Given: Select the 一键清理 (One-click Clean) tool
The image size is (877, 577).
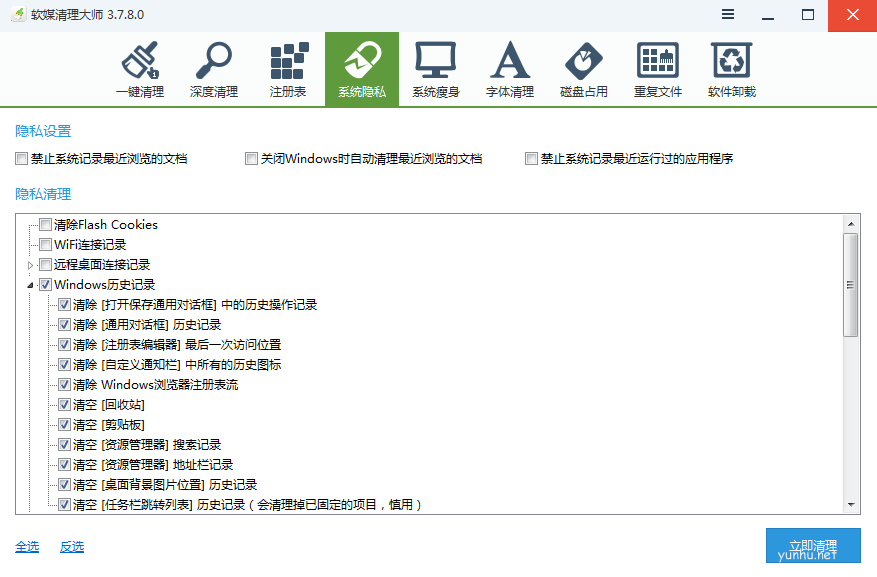Looking at the screenshot, I should tap(140, 68).
